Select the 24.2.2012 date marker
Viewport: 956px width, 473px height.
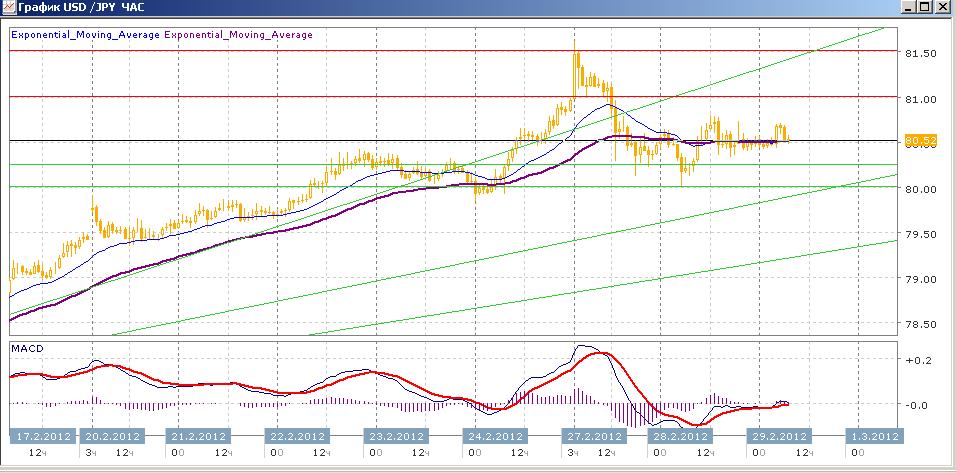495,436
